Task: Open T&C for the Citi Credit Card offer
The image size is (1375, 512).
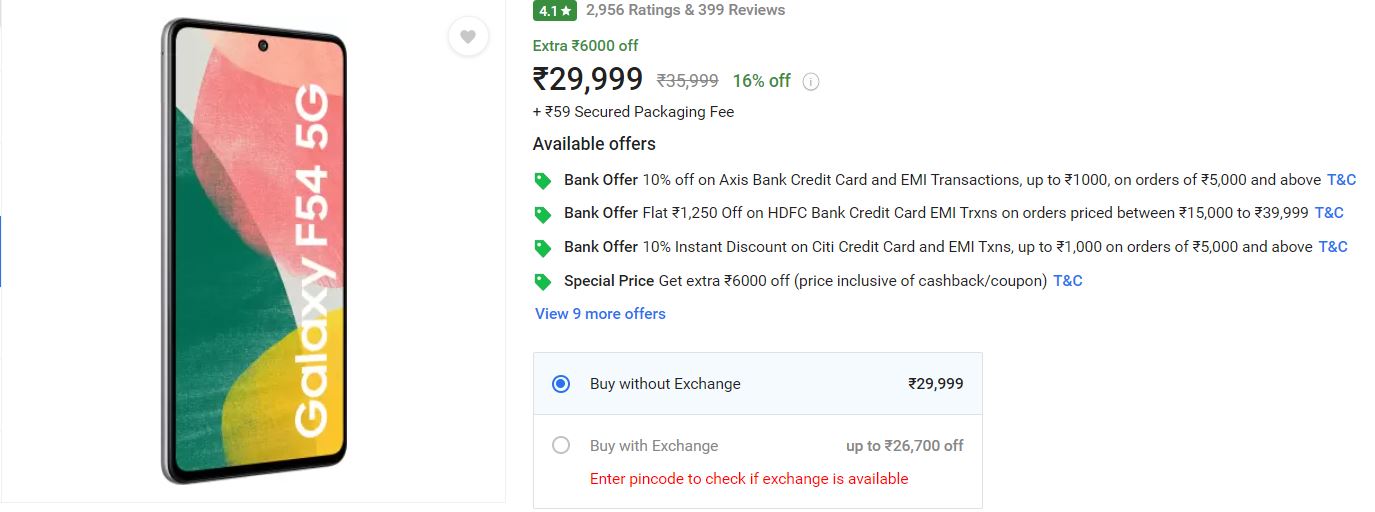Action: coord(1333,247)
